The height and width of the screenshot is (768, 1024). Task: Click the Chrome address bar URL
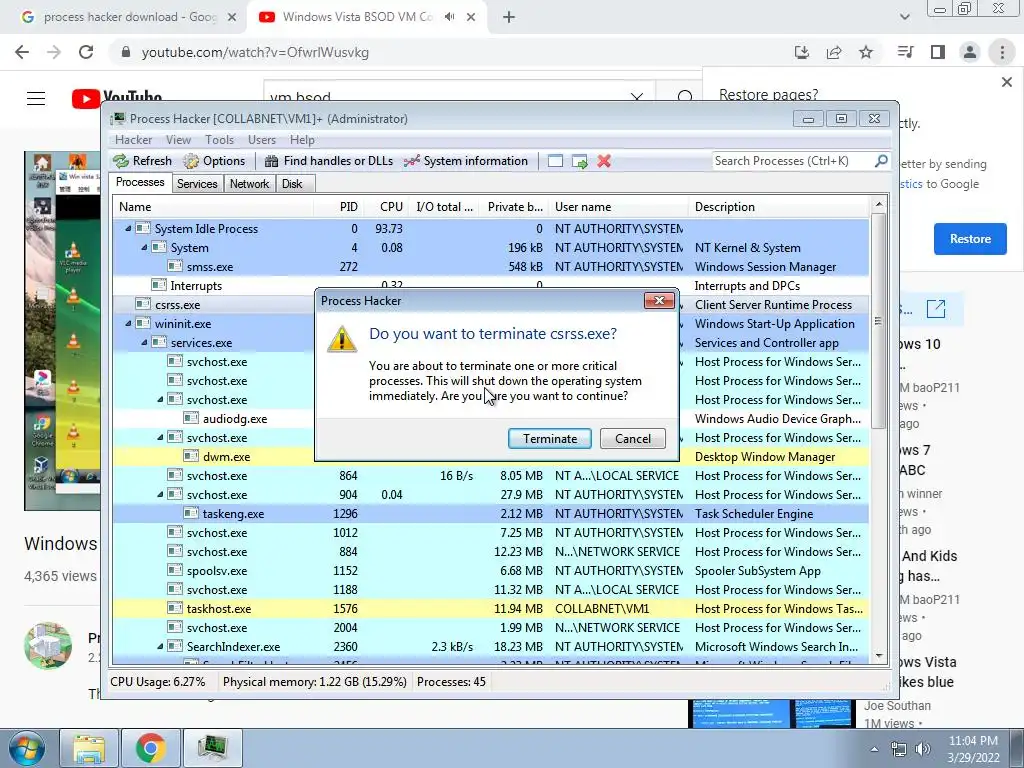[x=255, y=52]
